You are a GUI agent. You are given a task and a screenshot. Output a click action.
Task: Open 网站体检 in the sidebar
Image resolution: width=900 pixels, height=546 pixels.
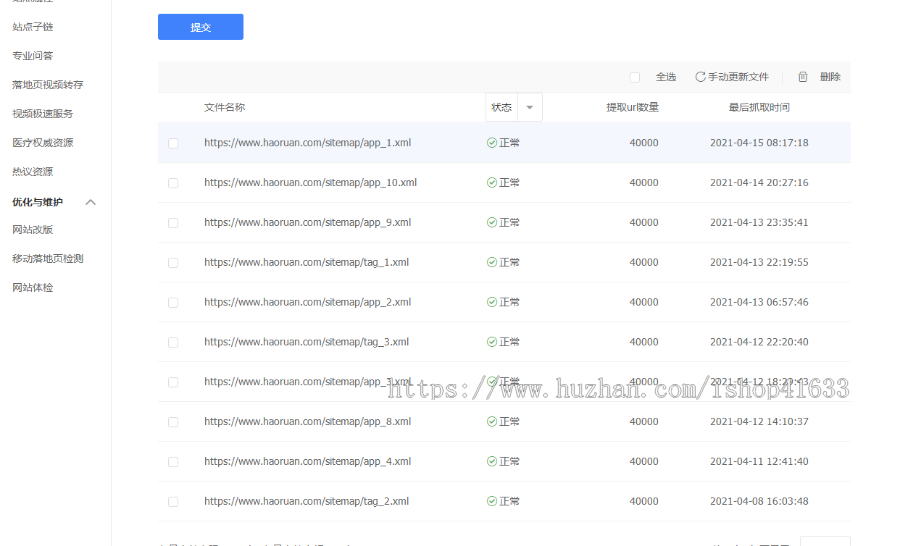(x=33, y=288)
